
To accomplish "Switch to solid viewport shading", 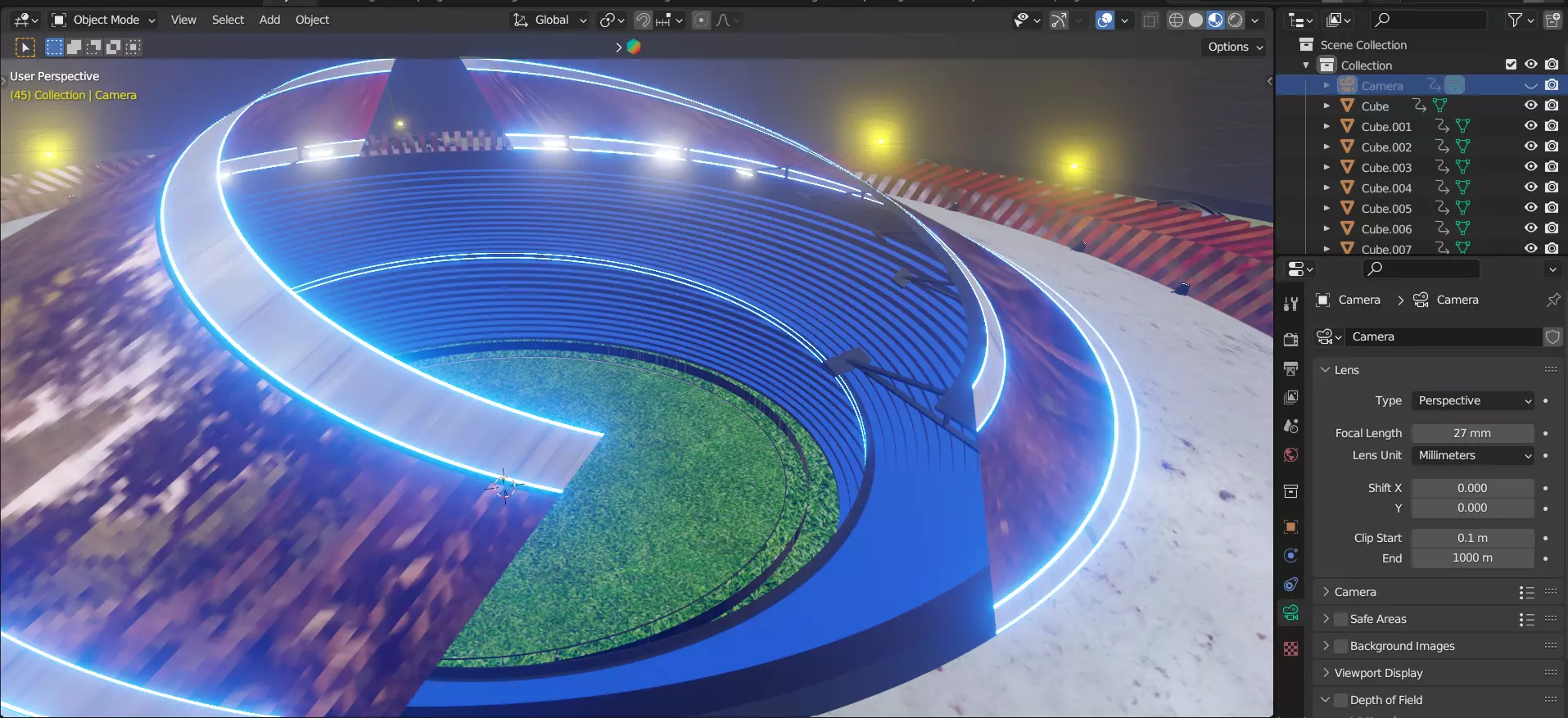I will point(1195,20).
